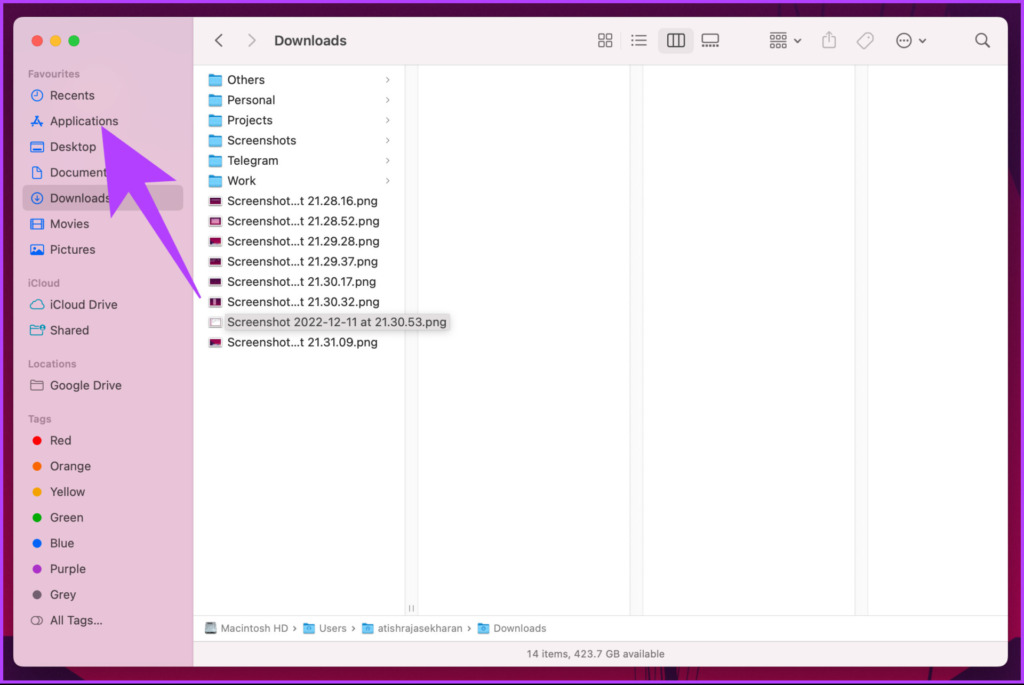Click Macintosh HD in the path bar
The width and height of the screenshot is (1024, 685).
pyautogui.click(x=246, y=628)
